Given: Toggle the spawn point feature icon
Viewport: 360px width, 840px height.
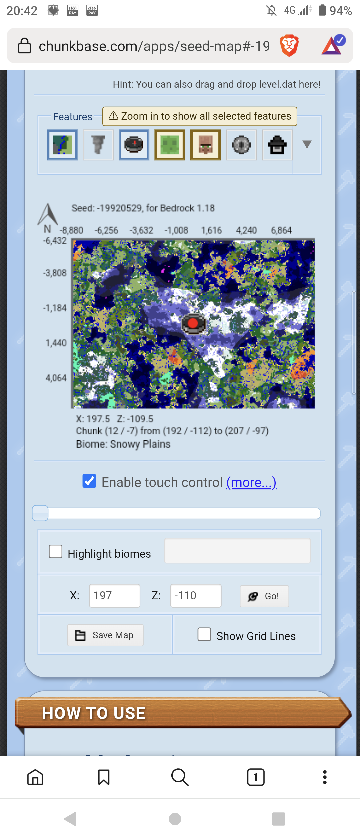Looking at the screenshot, I should pos(134,144).
